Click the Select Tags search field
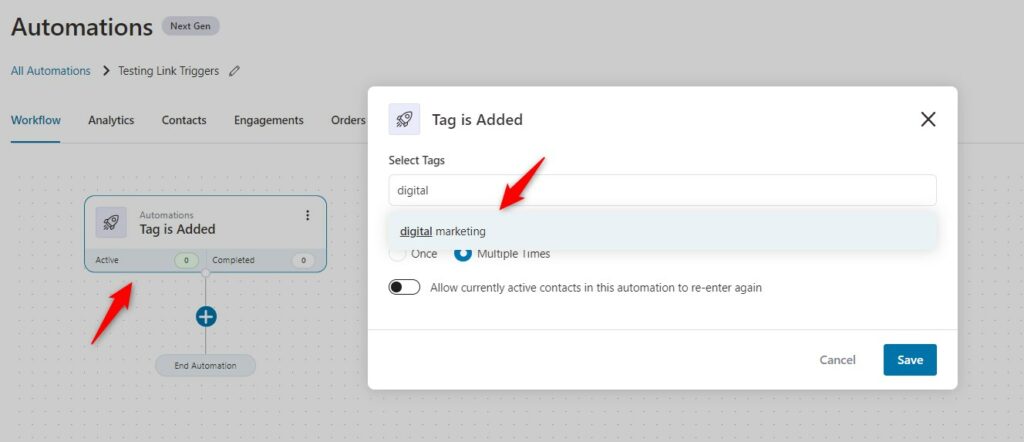The height and width of the screenshot is (442, 1024). tap(662, 190)
